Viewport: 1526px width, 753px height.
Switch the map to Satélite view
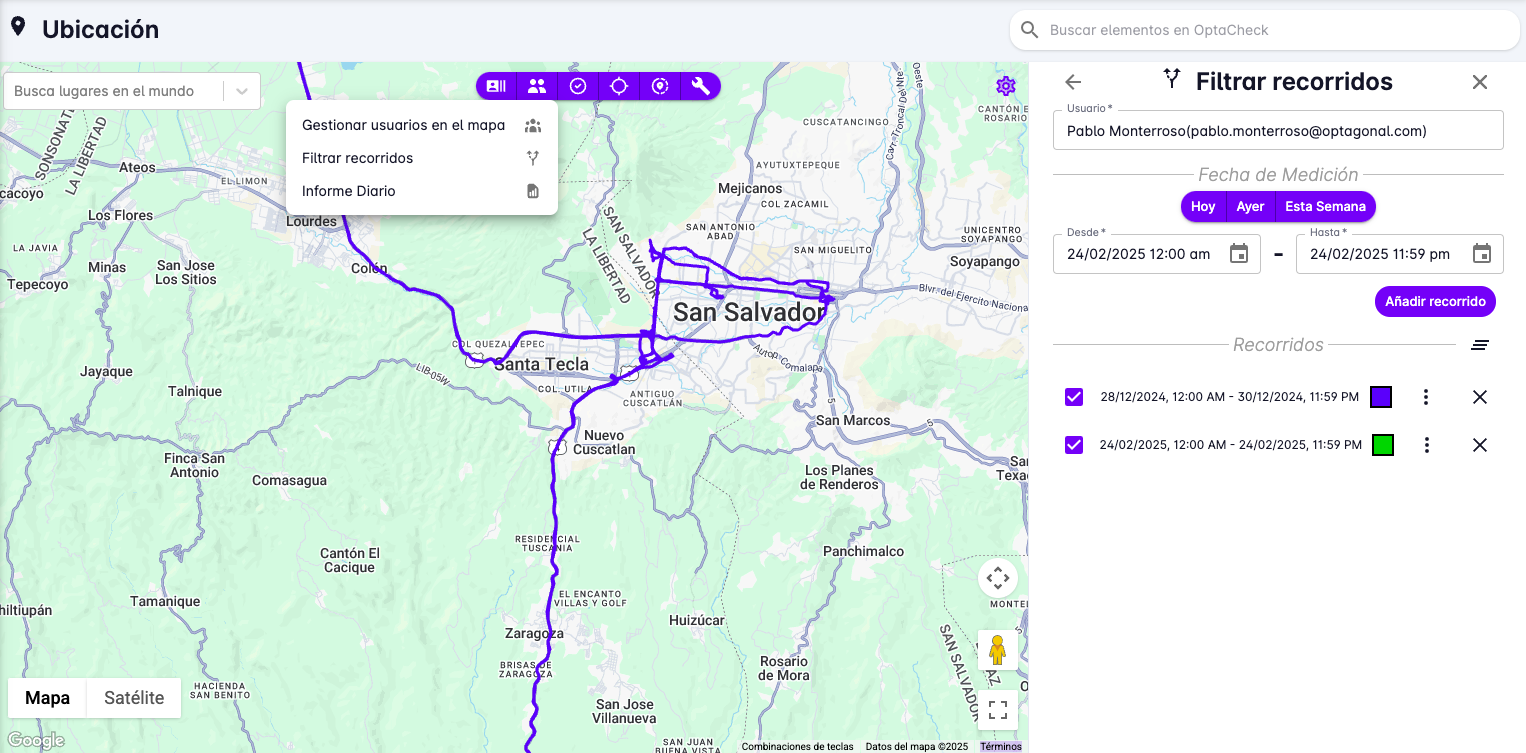click(134, 698)
